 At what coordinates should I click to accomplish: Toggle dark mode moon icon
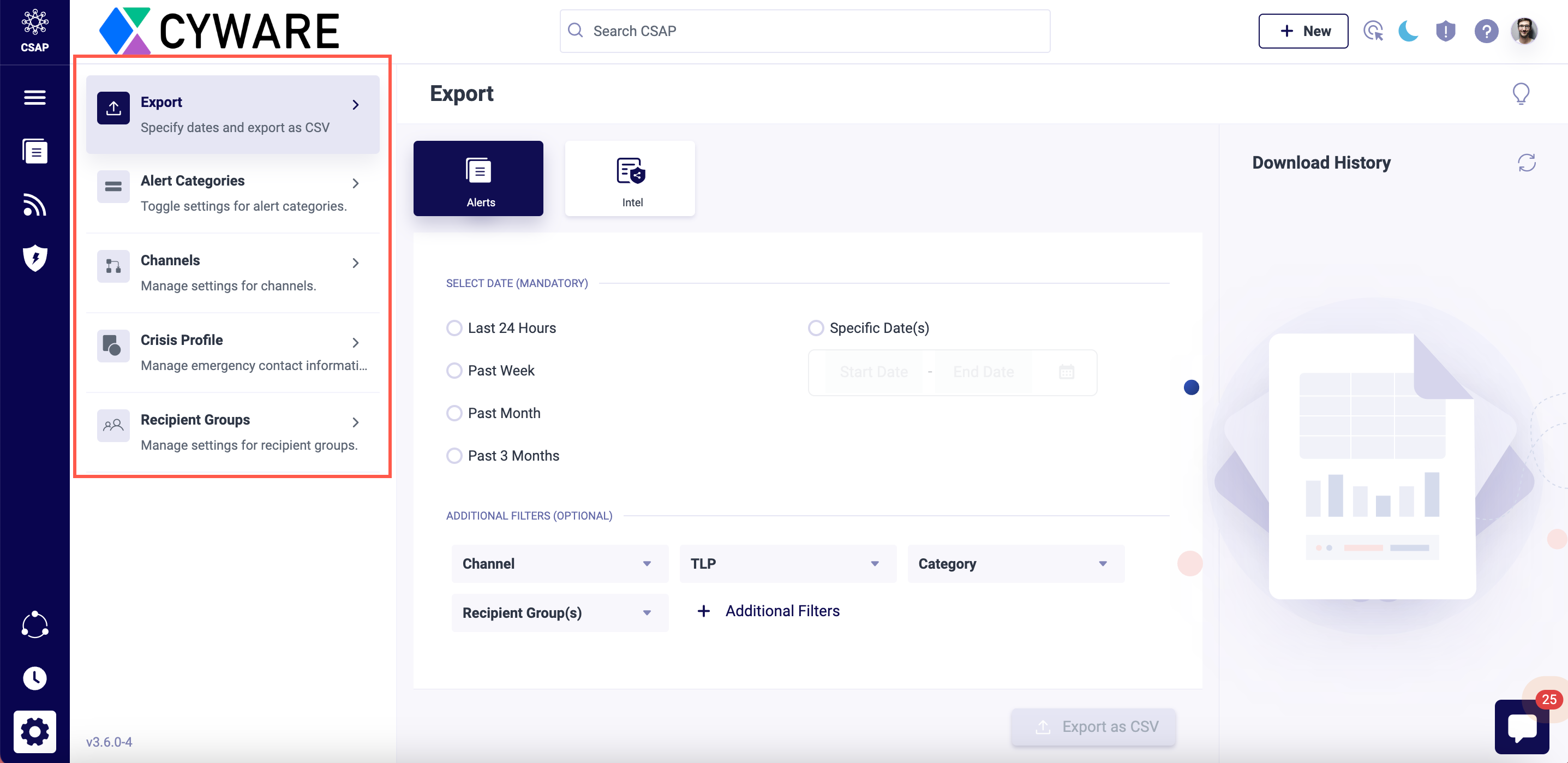click(1408, 31)
